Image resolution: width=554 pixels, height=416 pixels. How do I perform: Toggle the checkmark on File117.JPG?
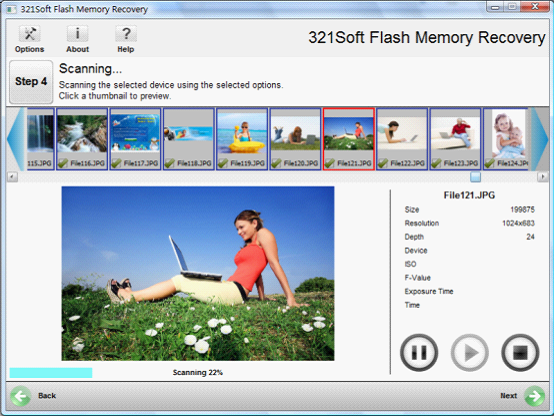pyautogui.click(x=116, y=163)
